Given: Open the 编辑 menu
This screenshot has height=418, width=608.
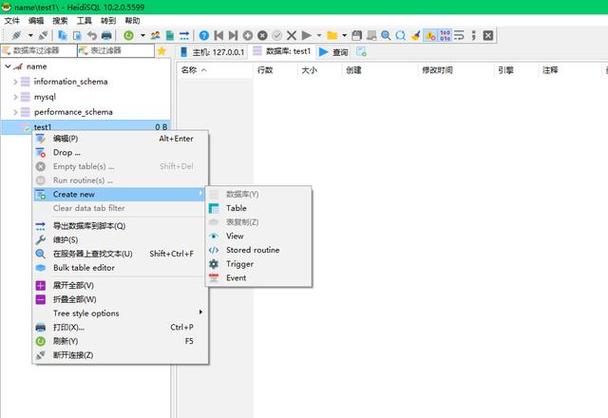Looking at the screenshot, I should point(36,21).
